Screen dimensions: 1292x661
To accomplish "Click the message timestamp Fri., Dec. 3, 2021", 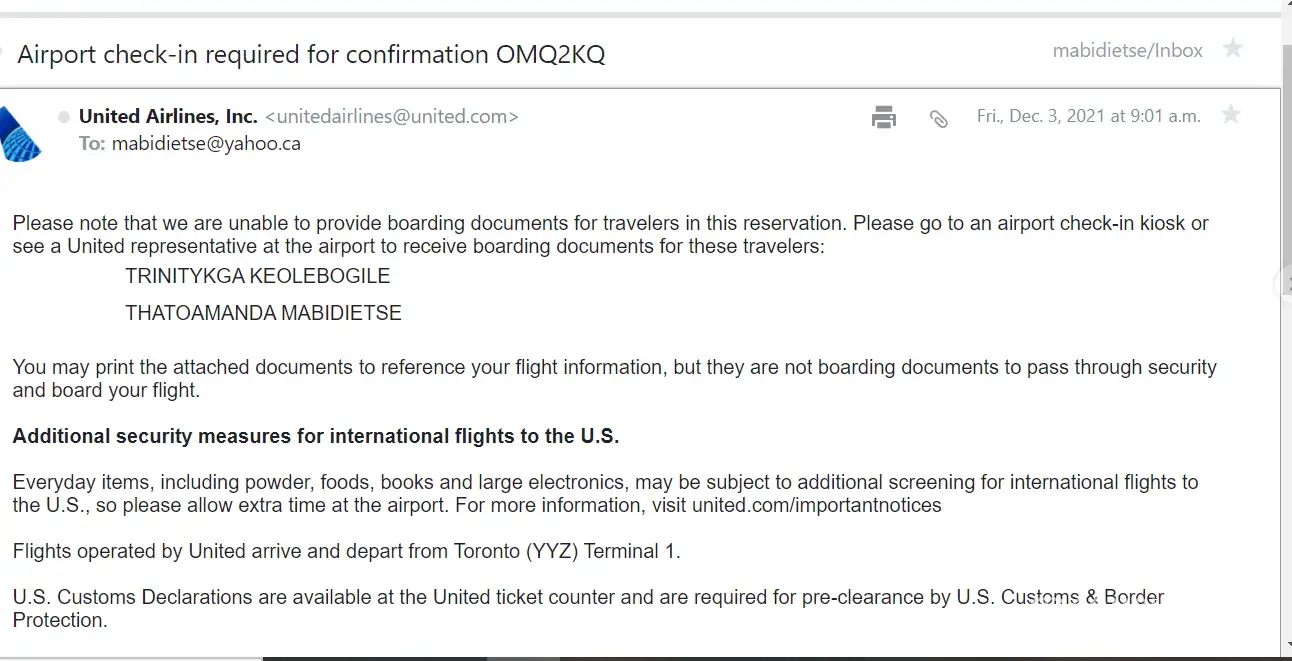I will (x=1088, y=116).
